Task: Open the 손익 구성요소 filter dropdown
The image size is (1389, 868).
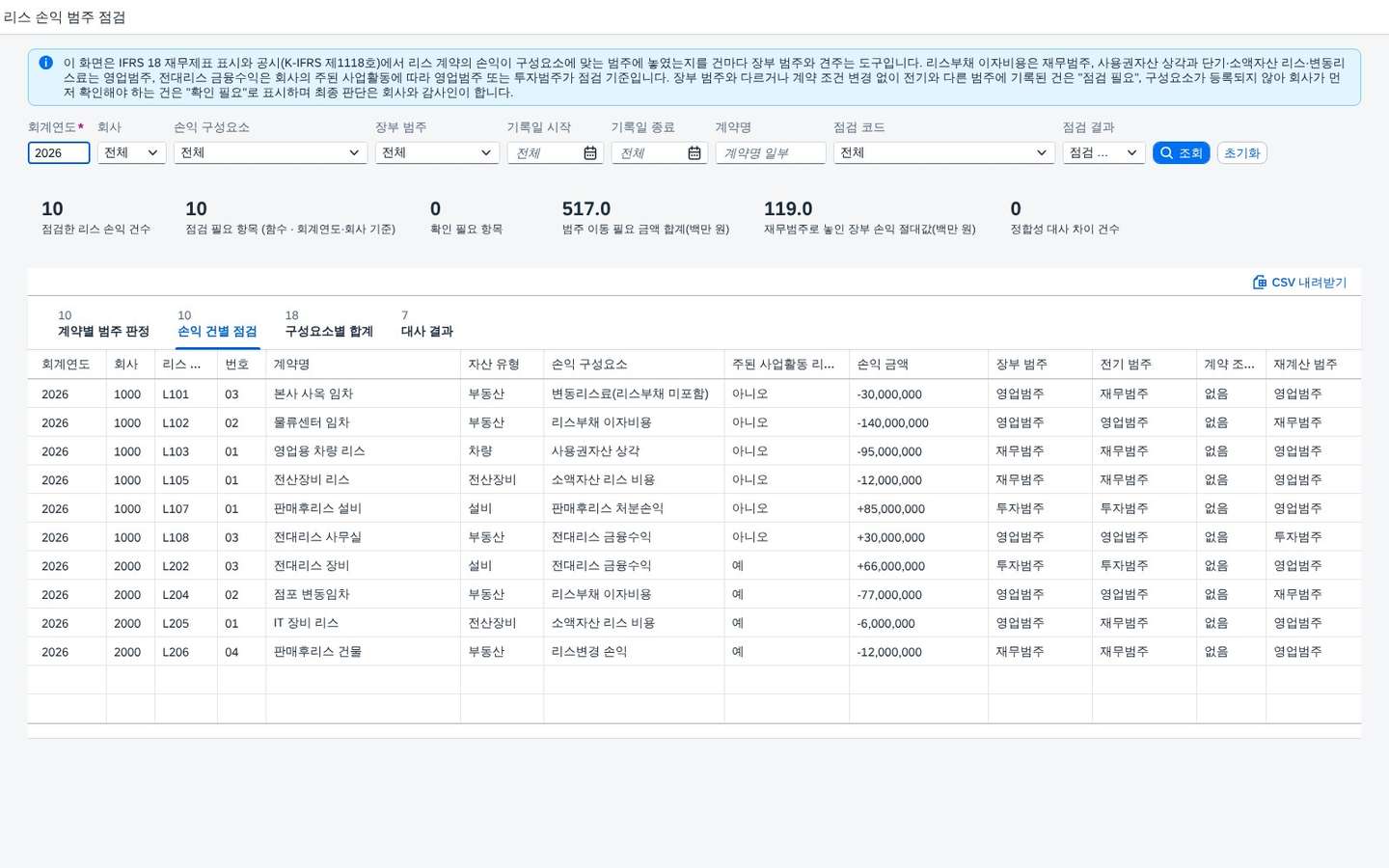Action: click(270, 152)
